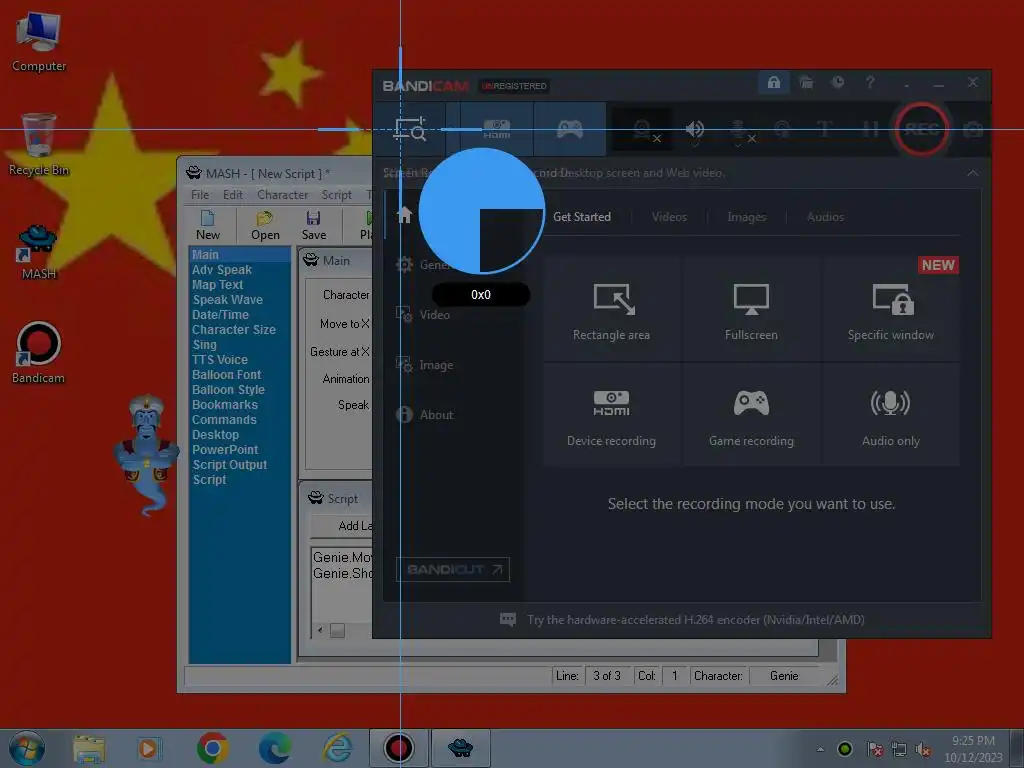The height and width of the screenshot is (768, 1024).
Task: Select Map Text in MASH list
Action: pyautogui.click(x=217, y=285)
